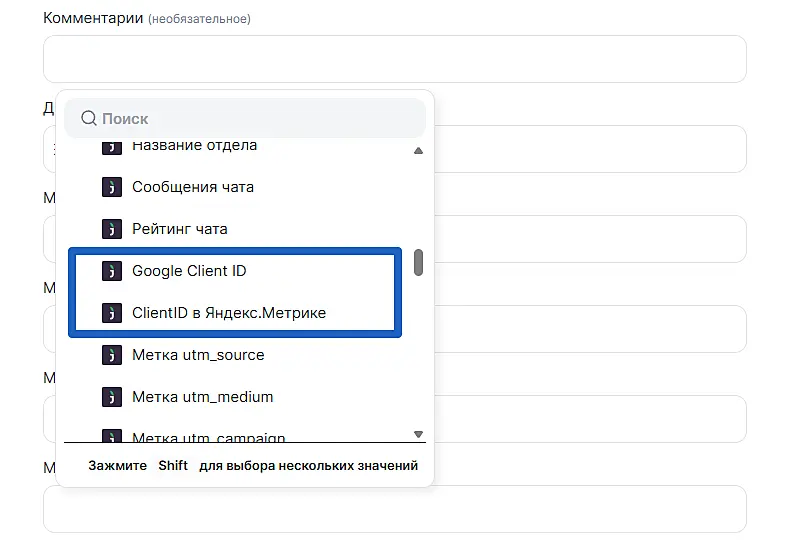810x545 pixels.
Task: Click the Метка utm_medium variable icon
Action: pos(111,397)
